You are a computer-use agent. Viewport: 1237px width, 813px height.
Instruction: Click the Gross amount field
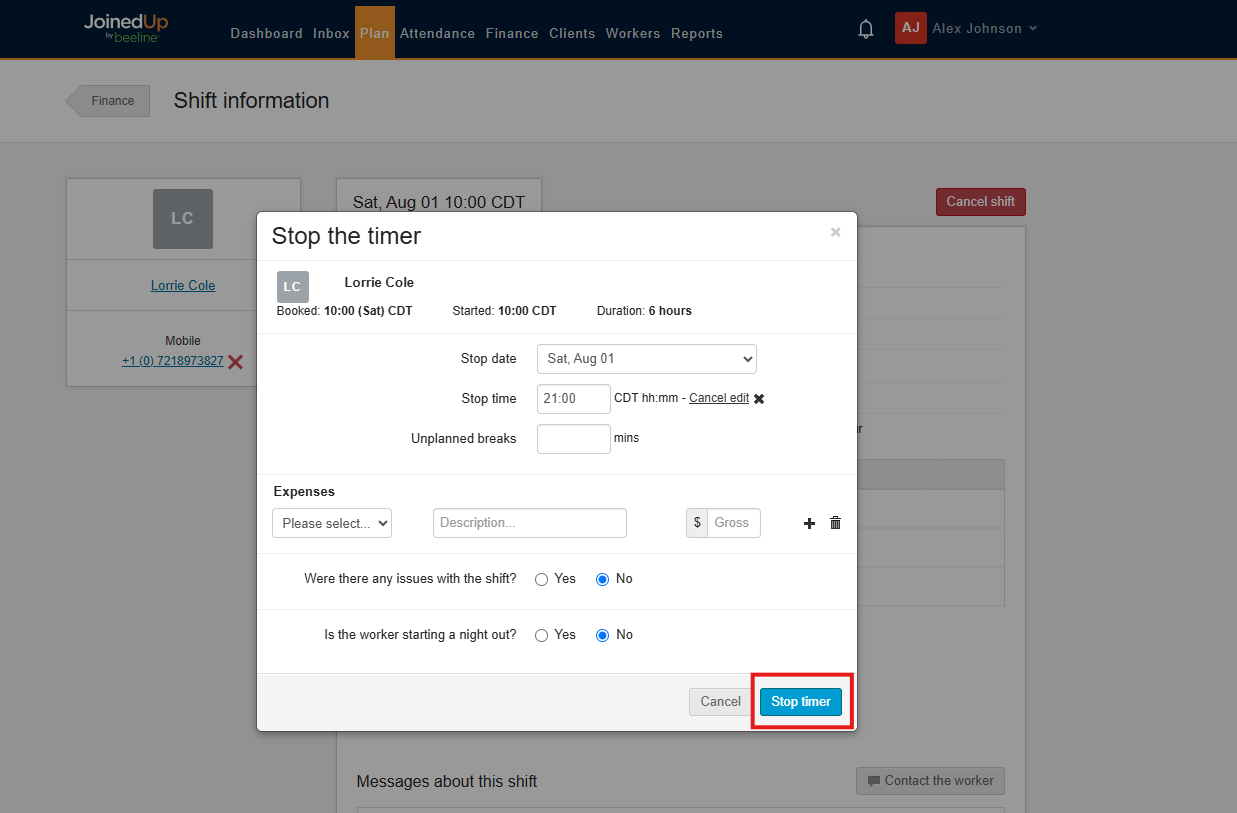(734, 523)
